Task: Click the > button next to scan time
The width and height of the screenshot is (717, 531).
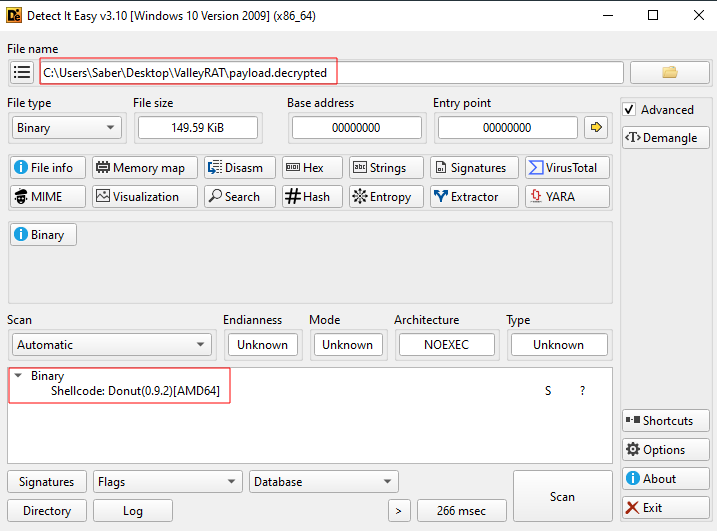Action: (x=399, y=510)
